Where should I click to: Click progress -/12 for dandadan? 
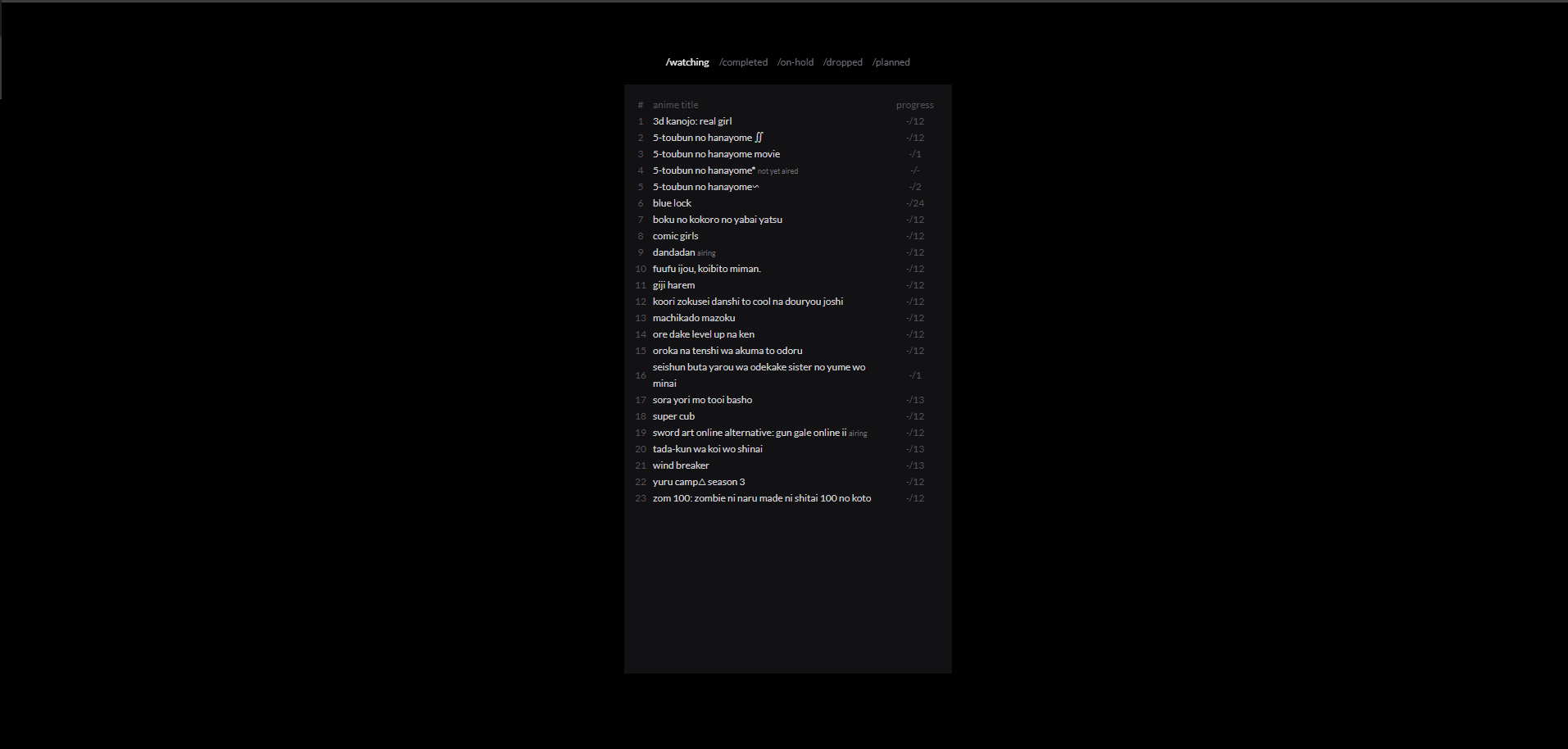915,252
